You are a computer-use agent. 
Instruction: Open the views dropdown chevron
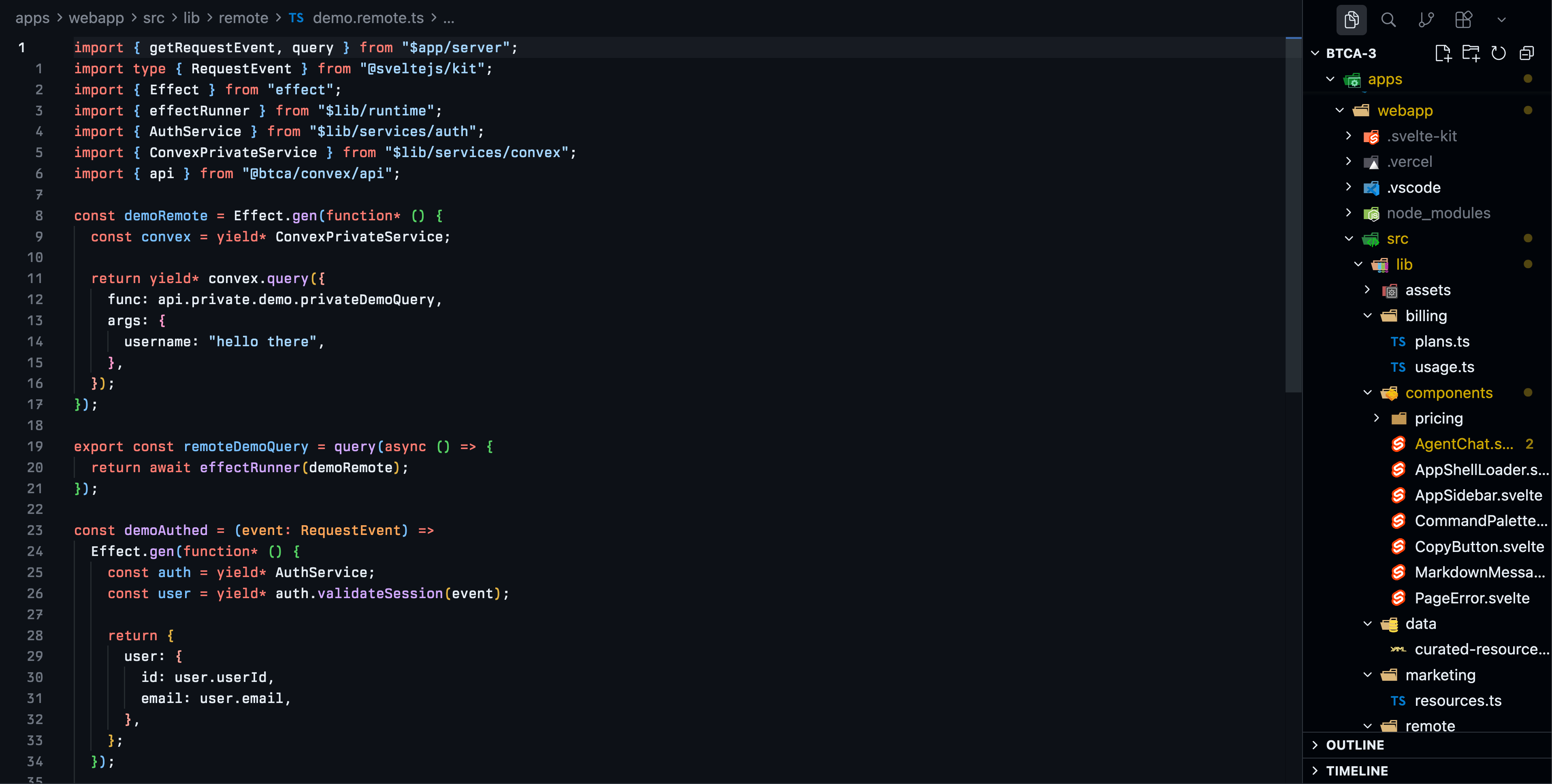coord(1502,20)
